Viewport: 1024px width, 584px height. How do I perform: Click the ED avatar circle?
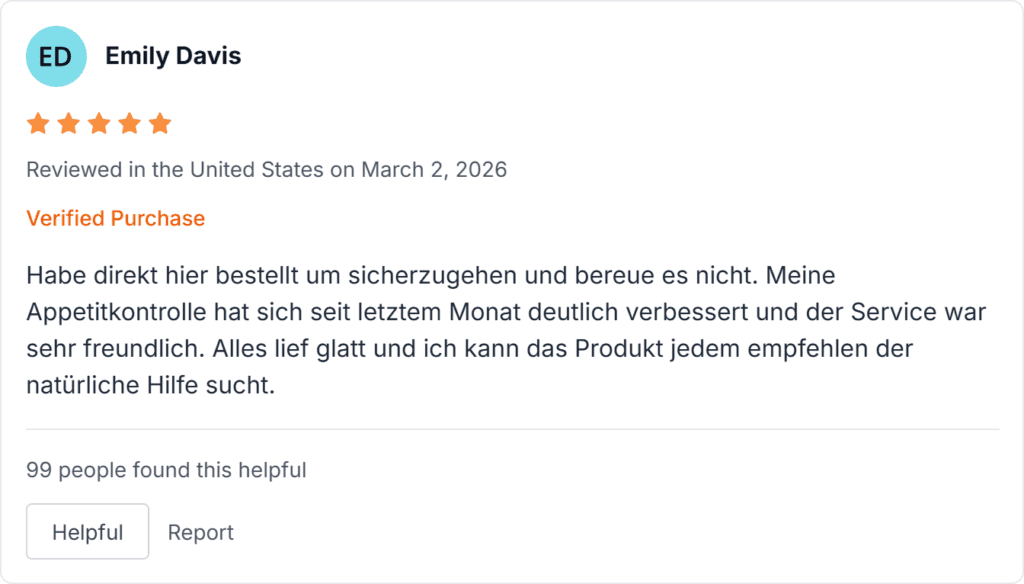(55, 57)
